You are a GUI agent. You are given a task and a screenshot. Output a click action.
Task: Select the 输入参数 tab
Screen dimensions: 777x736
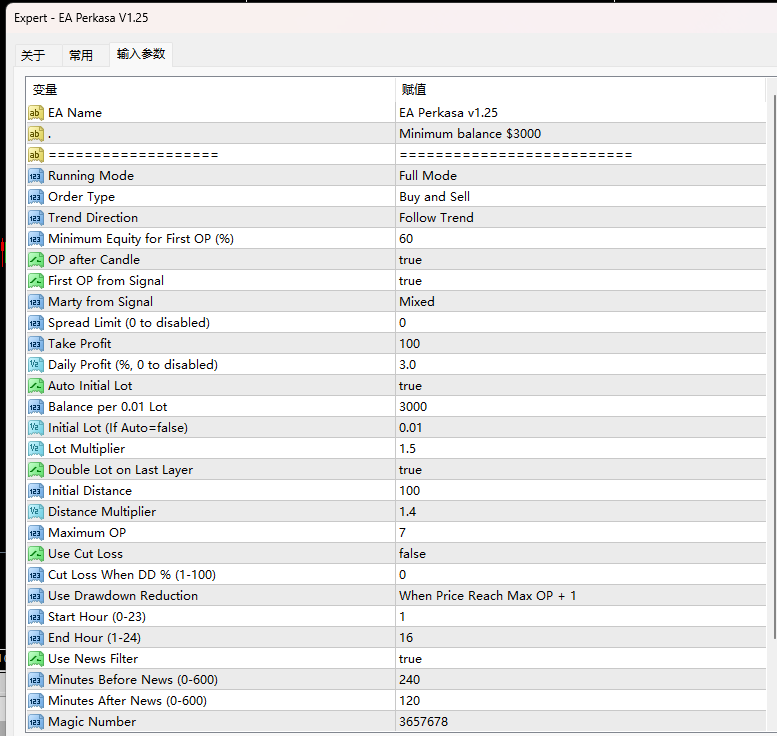click(141, 54)
